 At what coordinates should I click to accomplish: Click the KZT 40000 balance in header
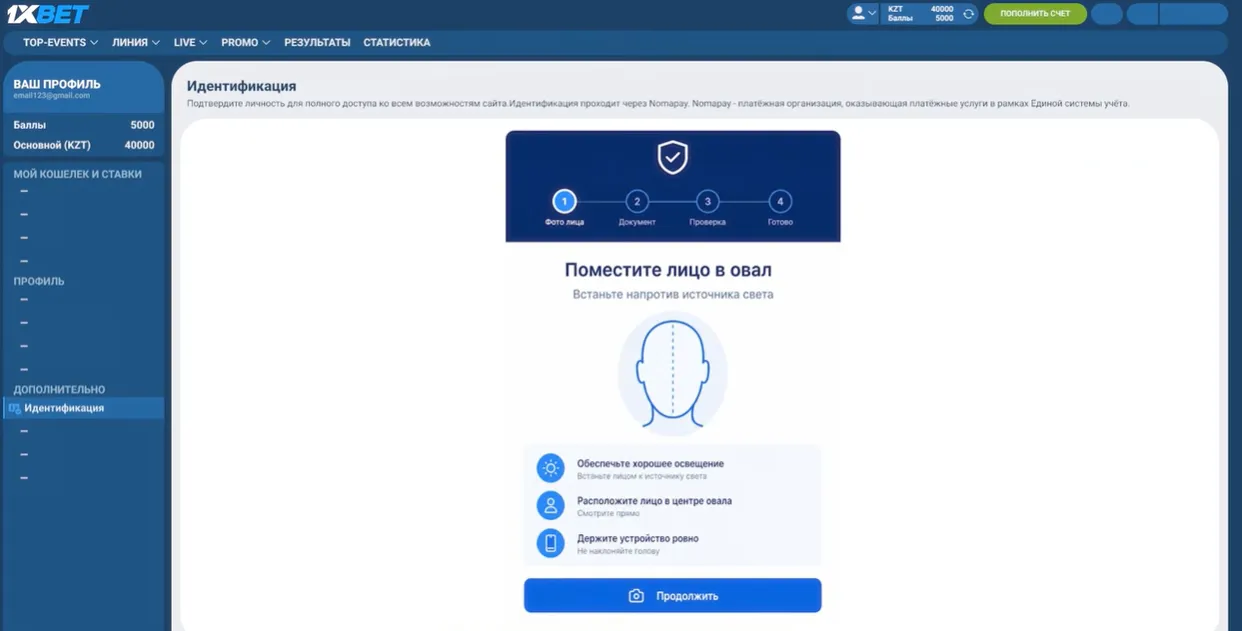point(921,9)
